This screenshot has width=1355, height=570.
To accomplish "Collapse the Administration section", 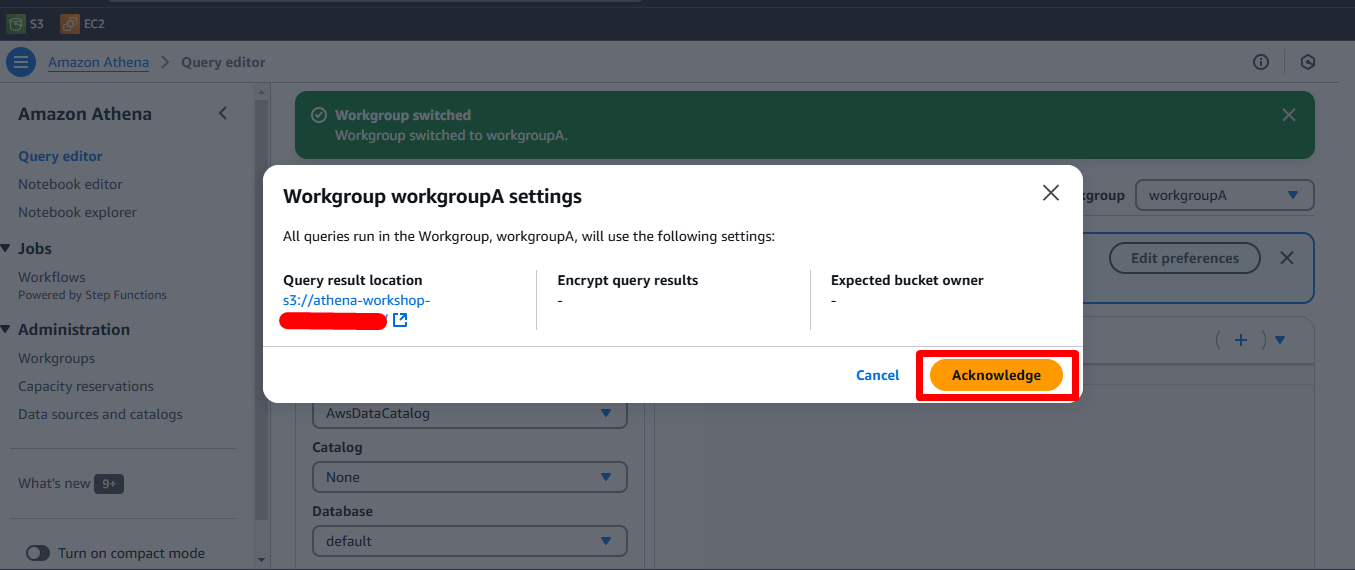I will 7,329.
